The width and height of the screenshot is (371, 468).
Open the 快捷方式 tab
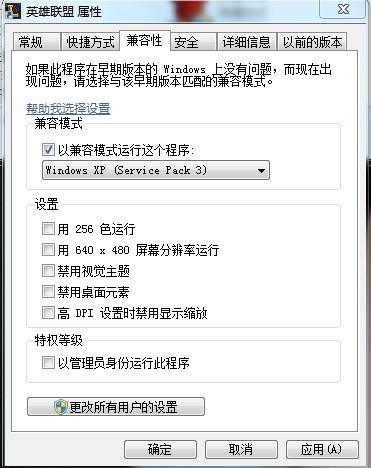click(90, 42)
